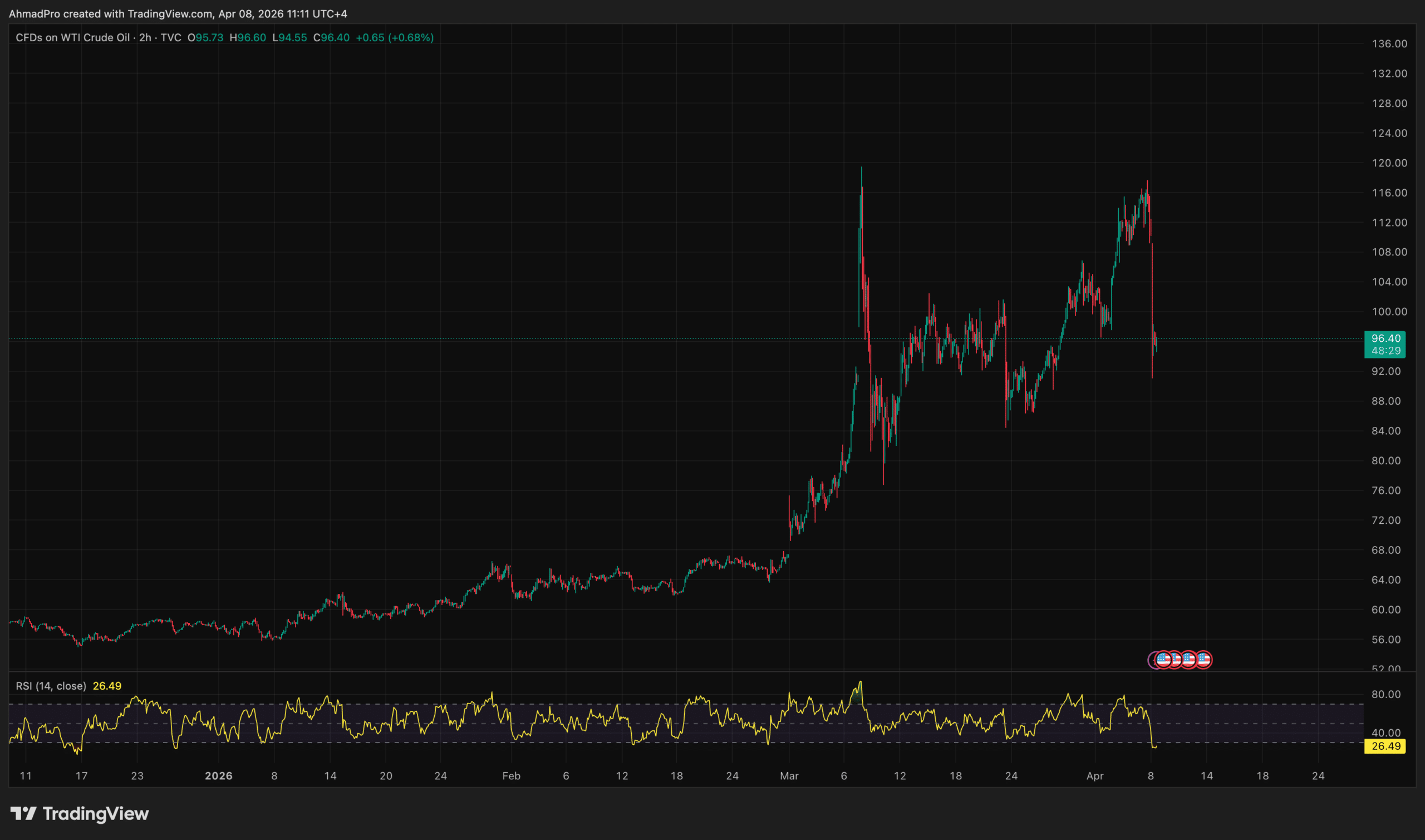Click the leftmost economic event flag icon
This screenshot has width=1425, height=840.
(1163, 659)
